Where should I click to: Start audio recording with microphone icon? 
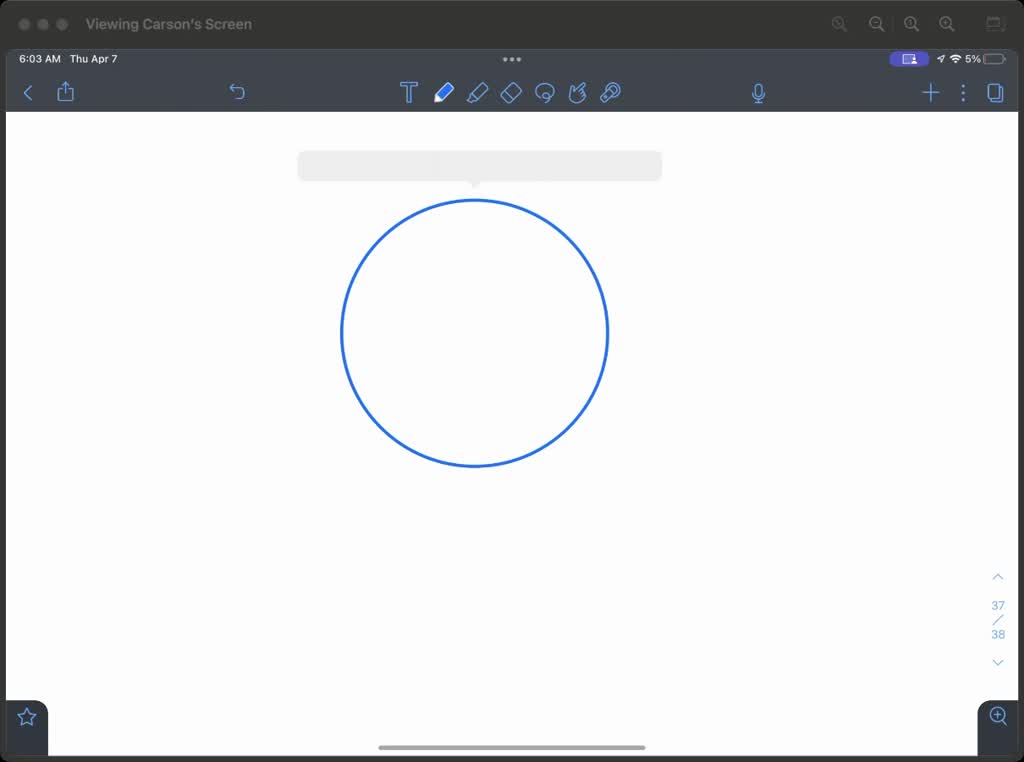[758, 93]
